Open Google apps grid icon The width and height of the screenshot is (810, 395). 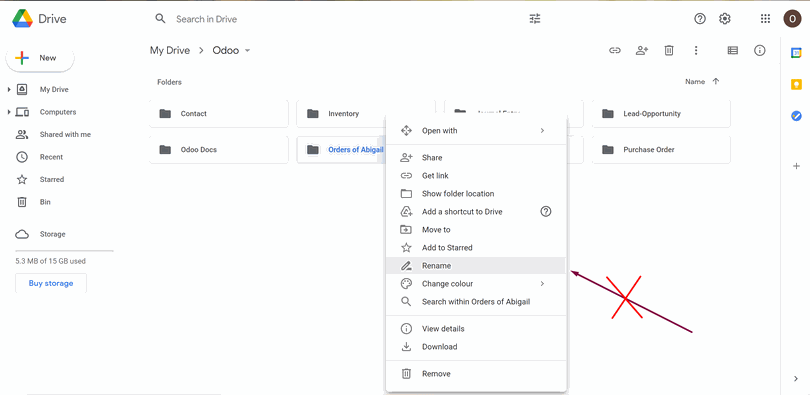point(766,19)
